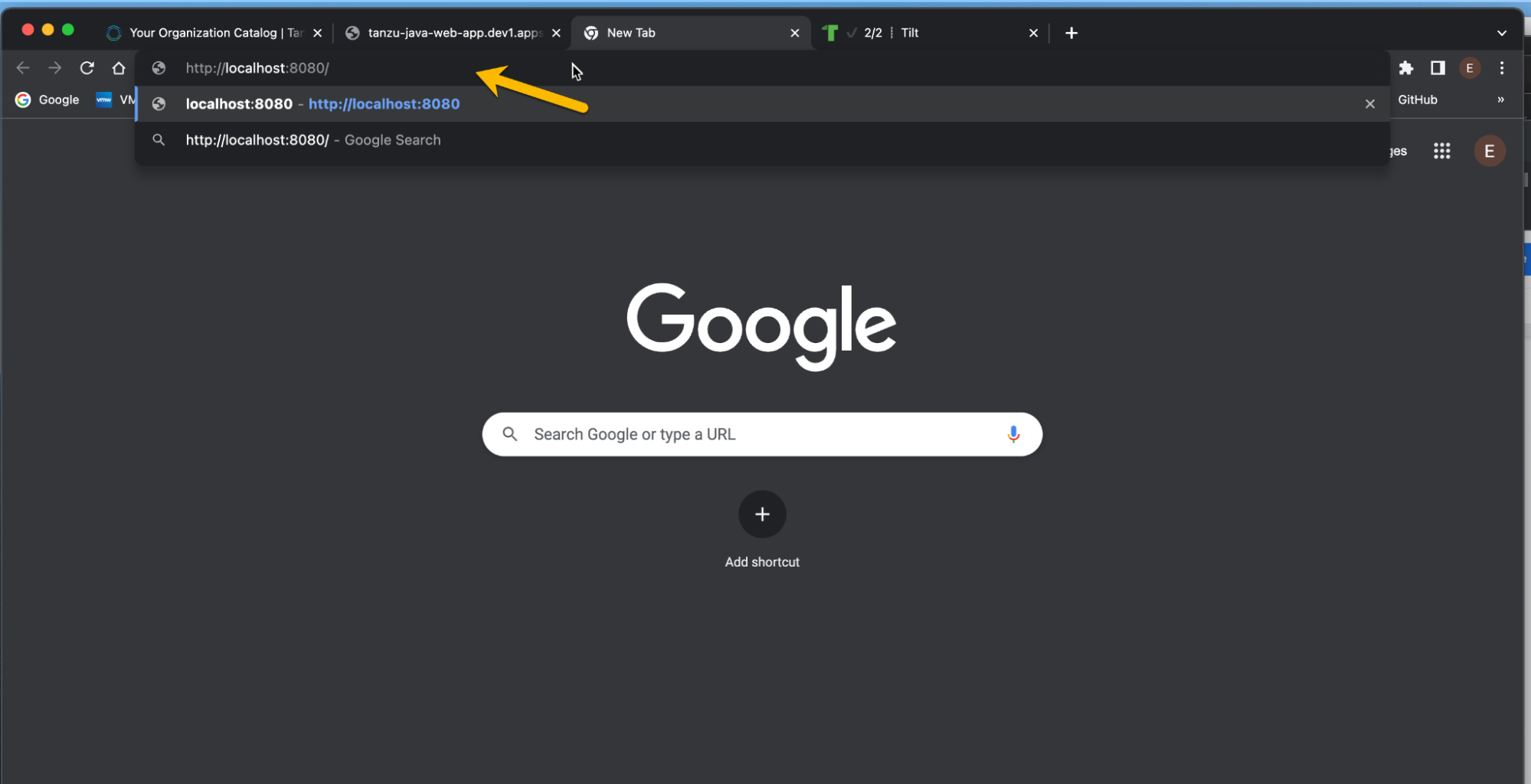Open the GitHub bookmark

click(1417, 100)
